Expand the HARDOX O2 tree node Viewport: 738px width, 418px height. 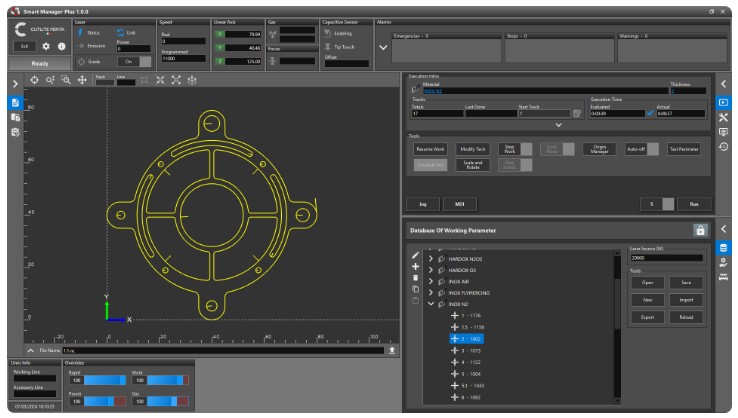(431, 270)
